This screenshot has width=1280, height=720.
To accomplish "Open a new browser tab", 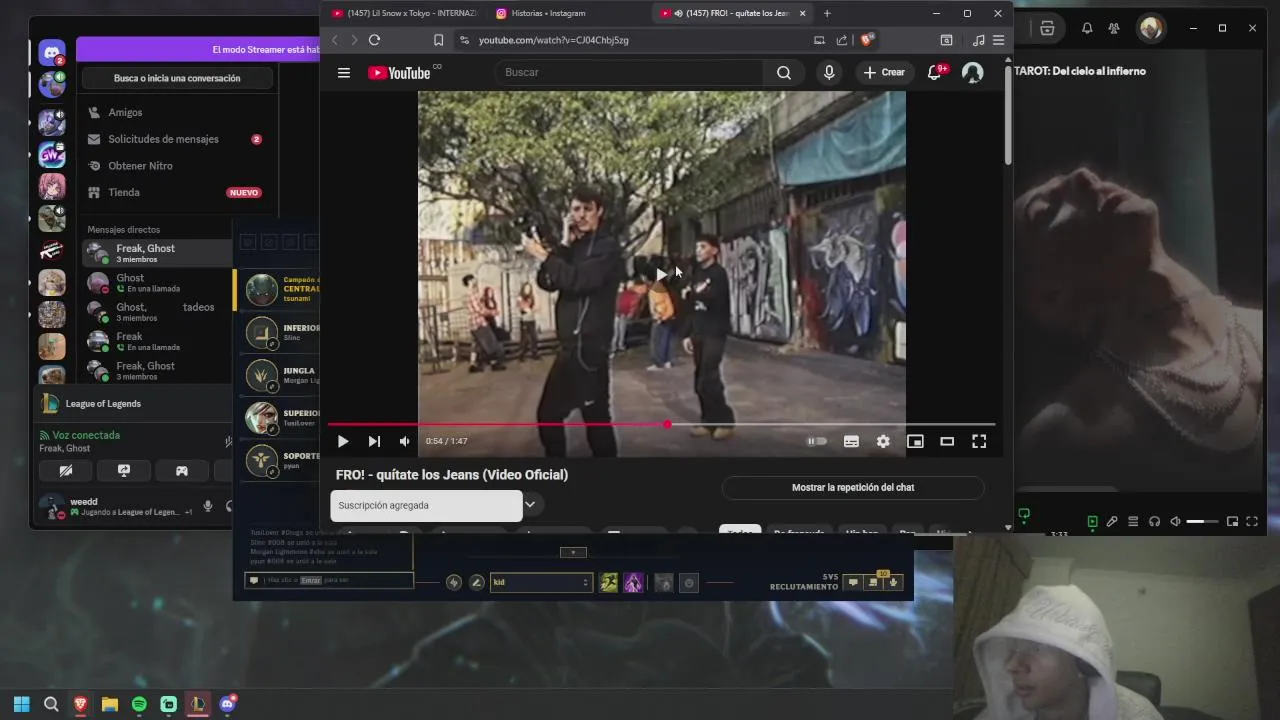I will tap(827, 13).
